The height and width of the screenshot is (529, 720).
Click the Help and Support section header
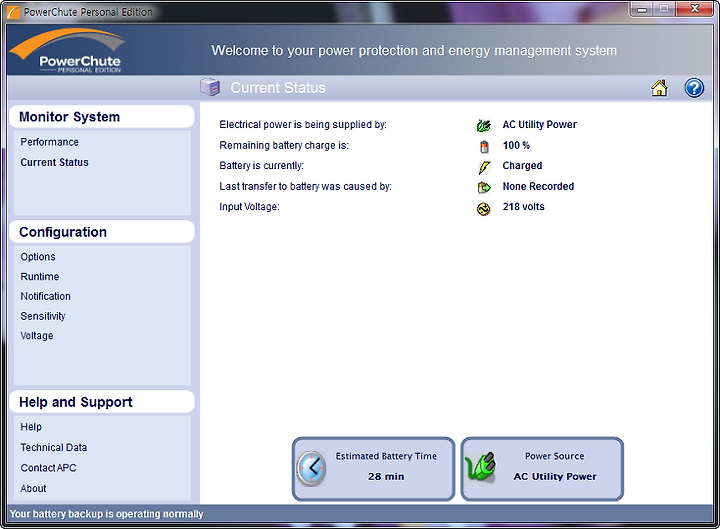click(x=101, y=402)
